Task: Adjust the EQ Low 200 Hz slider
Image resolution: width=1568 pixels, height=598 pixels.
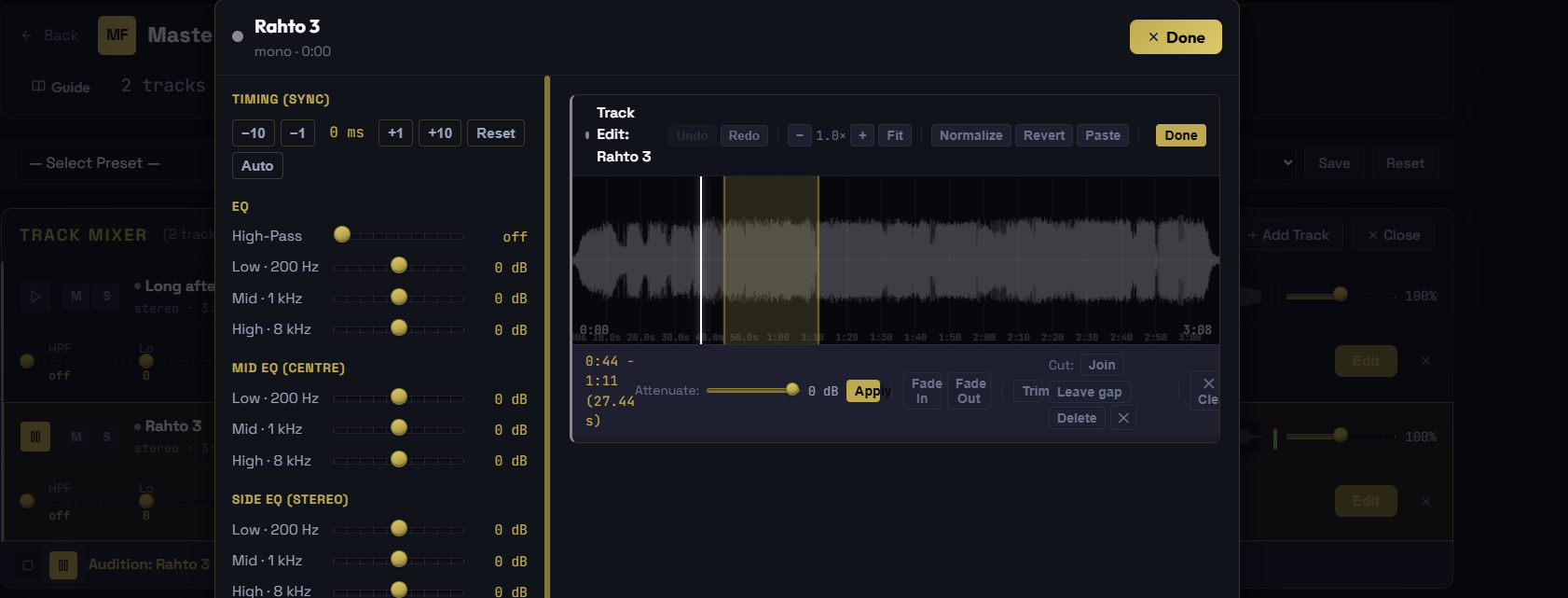Action: point(399,267)
